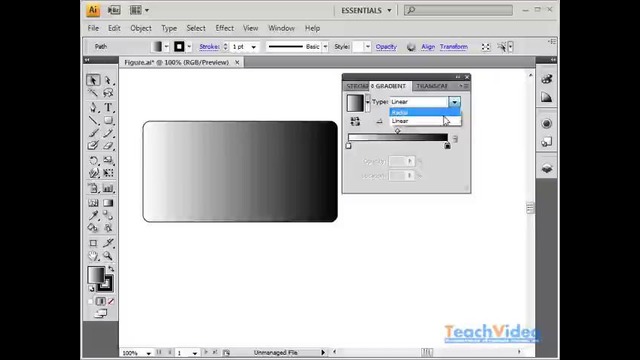Open stroke color dropdown in control bar

click(189, 47)
